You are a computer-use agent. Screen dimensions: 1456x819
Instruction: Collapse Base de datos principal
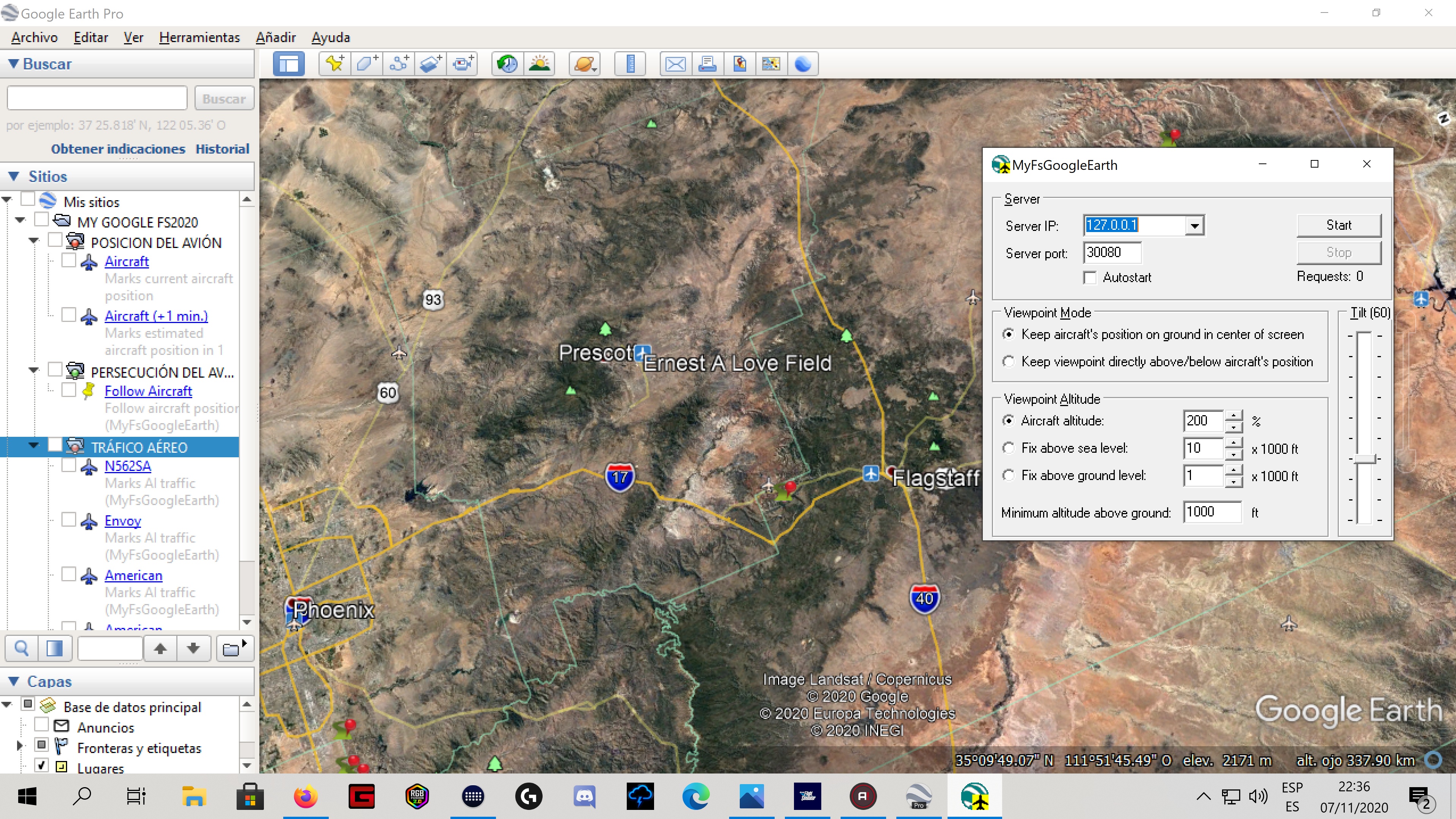coord(7,704)
